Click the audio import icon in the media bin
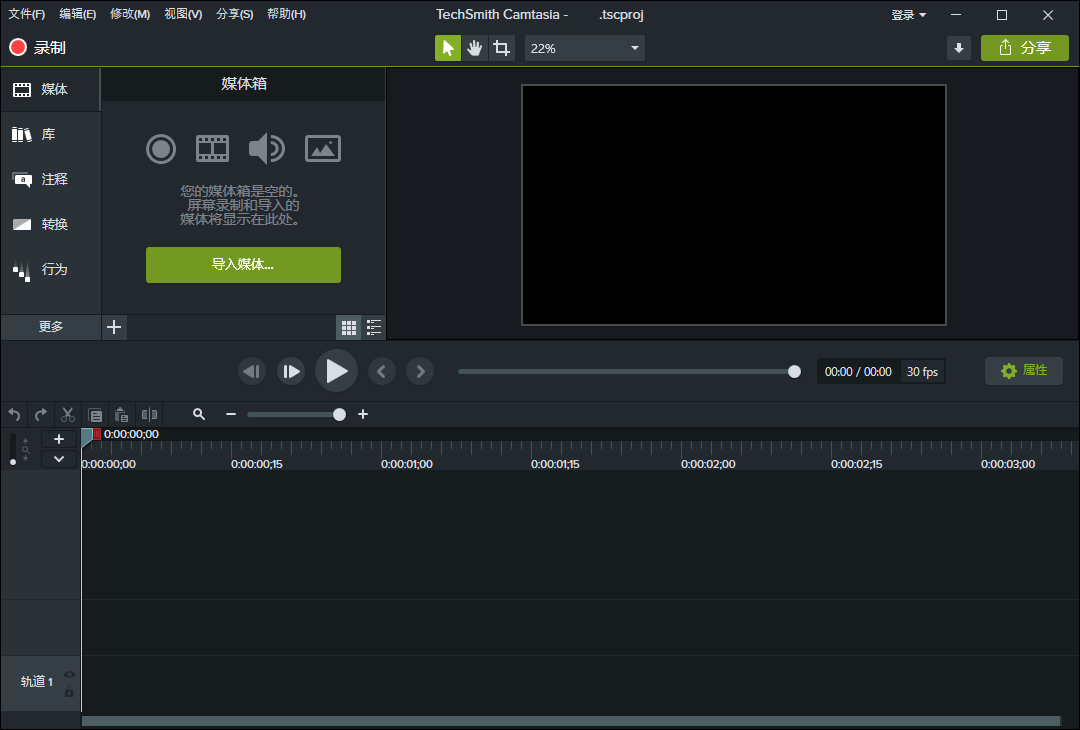Image resolution: width=1080 pixels, height=730 pixels. point(267,148)
